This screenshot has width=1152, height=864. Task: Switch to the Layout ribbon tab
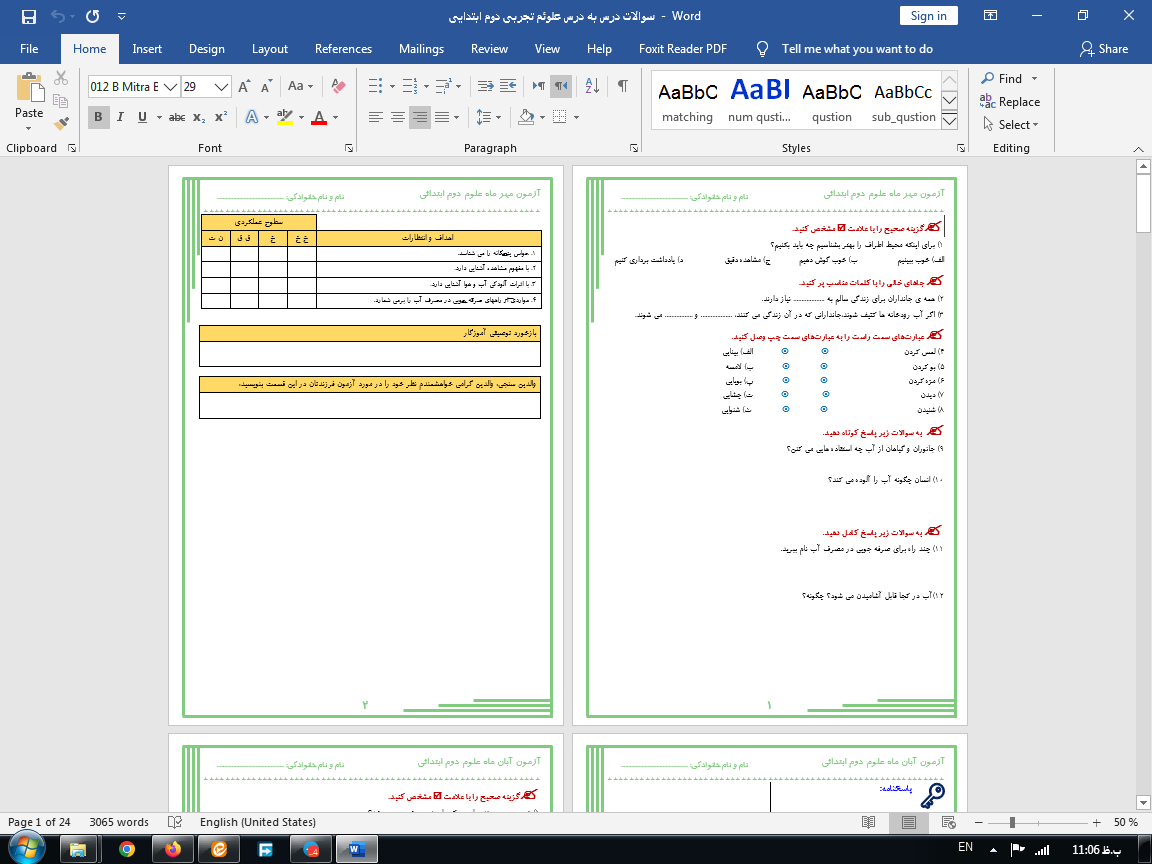(269, 49)
